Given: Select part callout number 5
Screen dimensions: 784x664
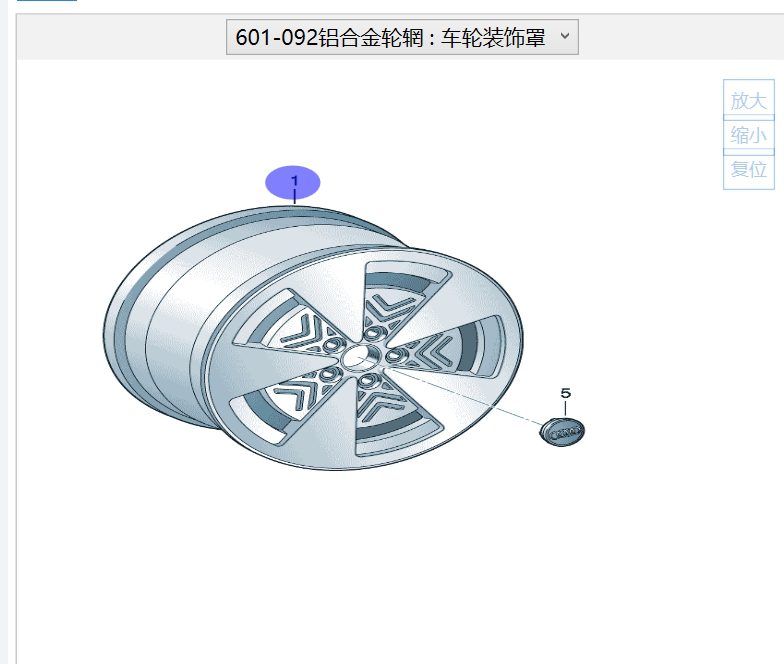Looking at the screenshot, I should [x=565, y=394].
